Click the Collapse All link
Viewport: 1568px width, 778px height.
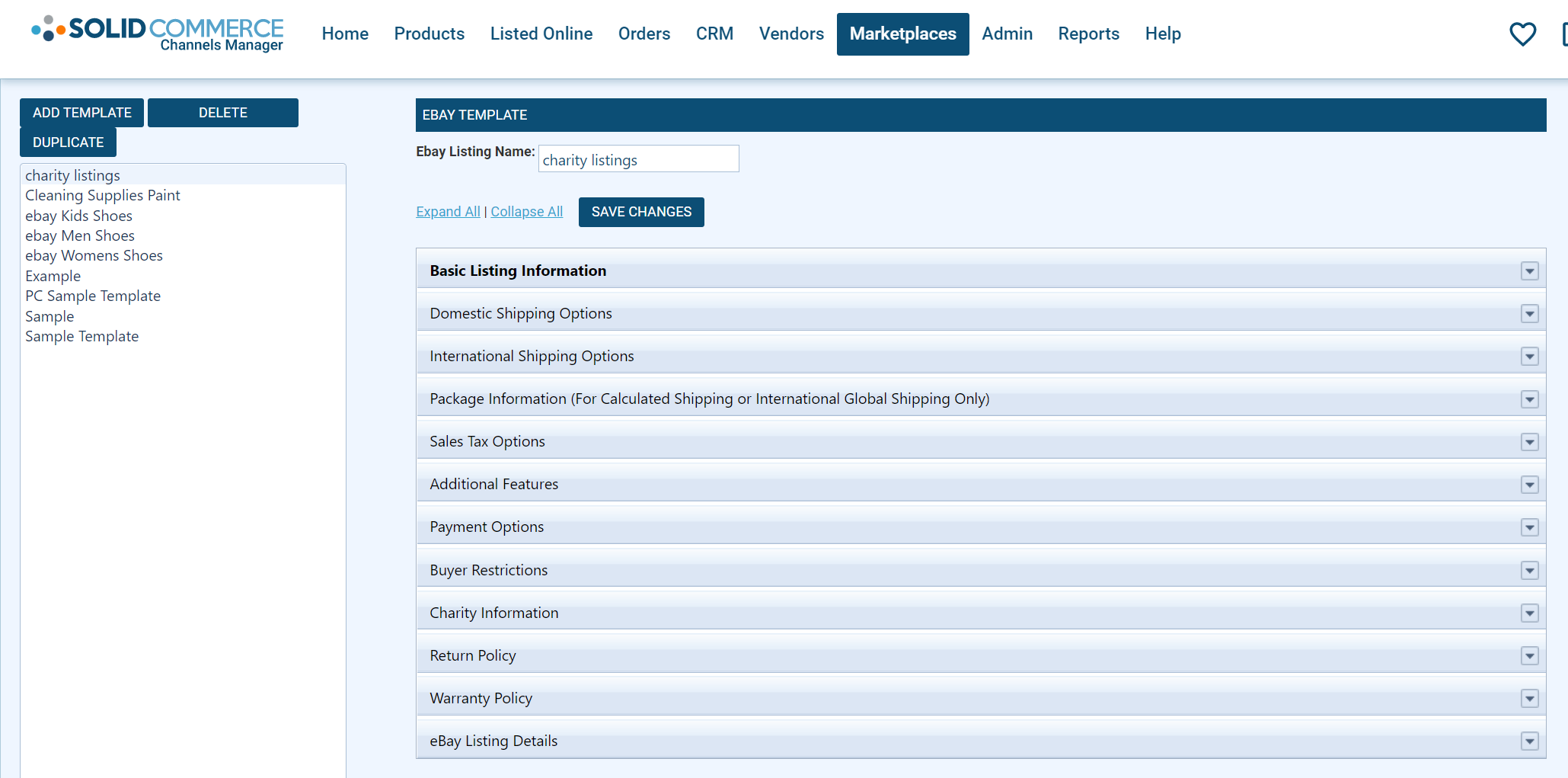tap(527, 212)
